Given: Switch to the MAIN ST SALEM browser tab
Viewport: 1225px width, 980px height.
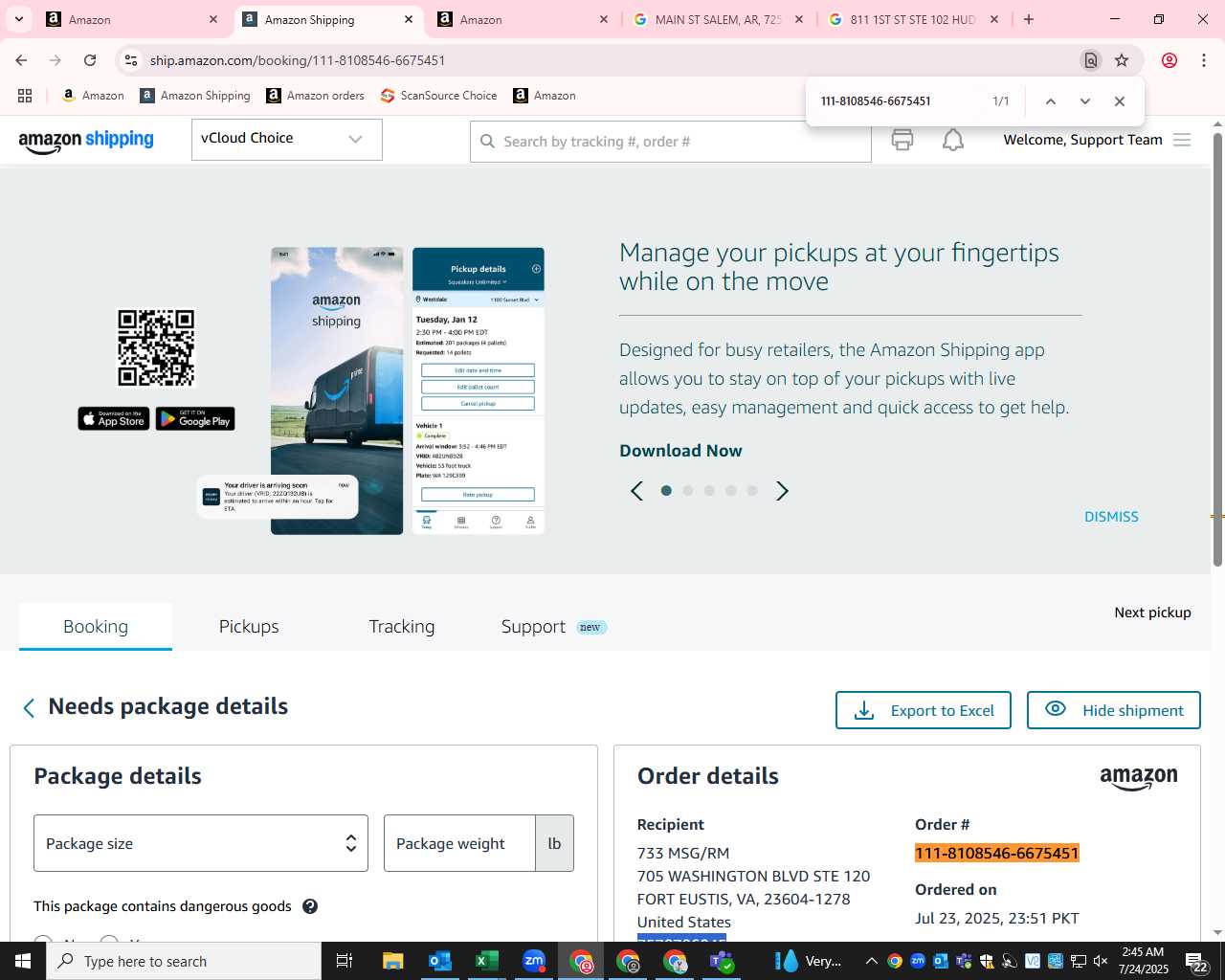Looking at the screenshot, I should pos(719,19).
